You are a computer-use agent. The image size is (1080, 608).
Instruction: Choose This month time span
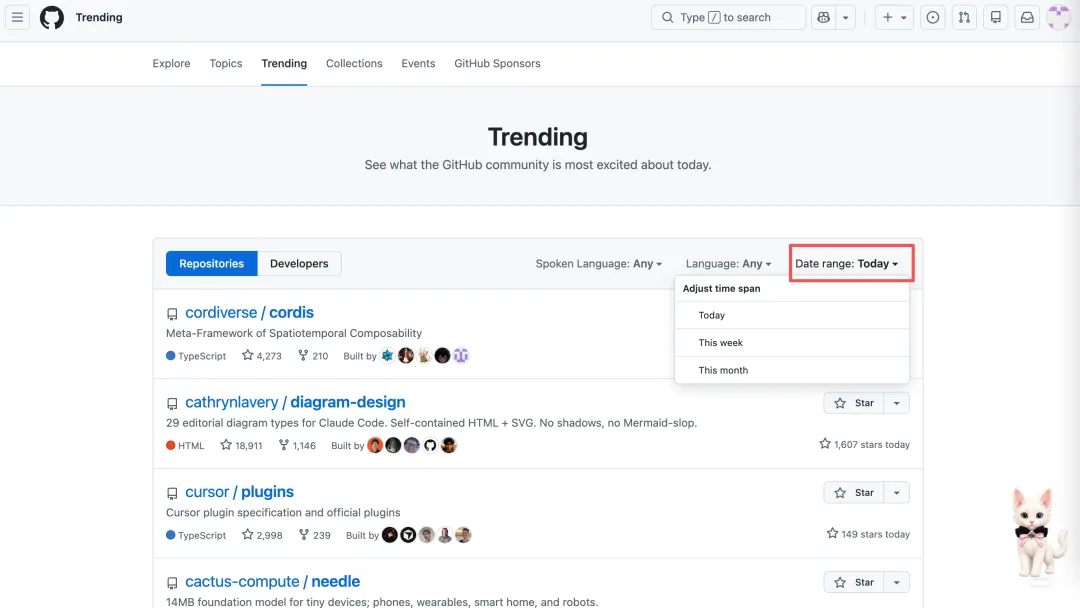click(792, 370)
